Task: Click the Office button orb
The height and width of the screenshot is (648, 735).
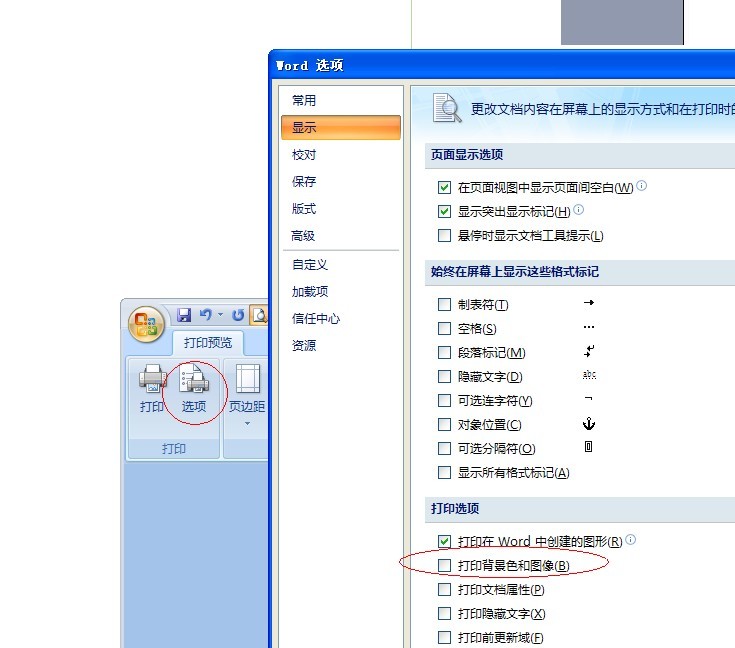Action: pos(146,324)
